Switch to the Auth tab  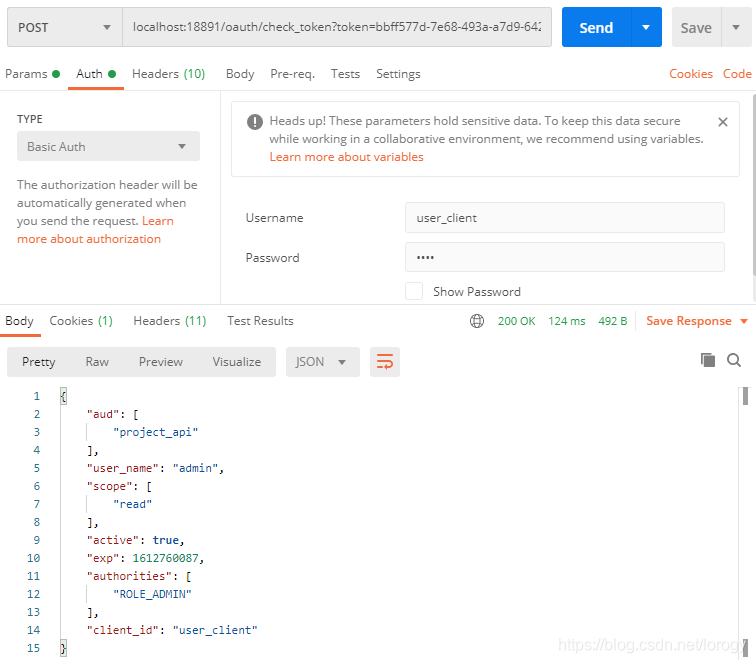[x=96, y=74]
